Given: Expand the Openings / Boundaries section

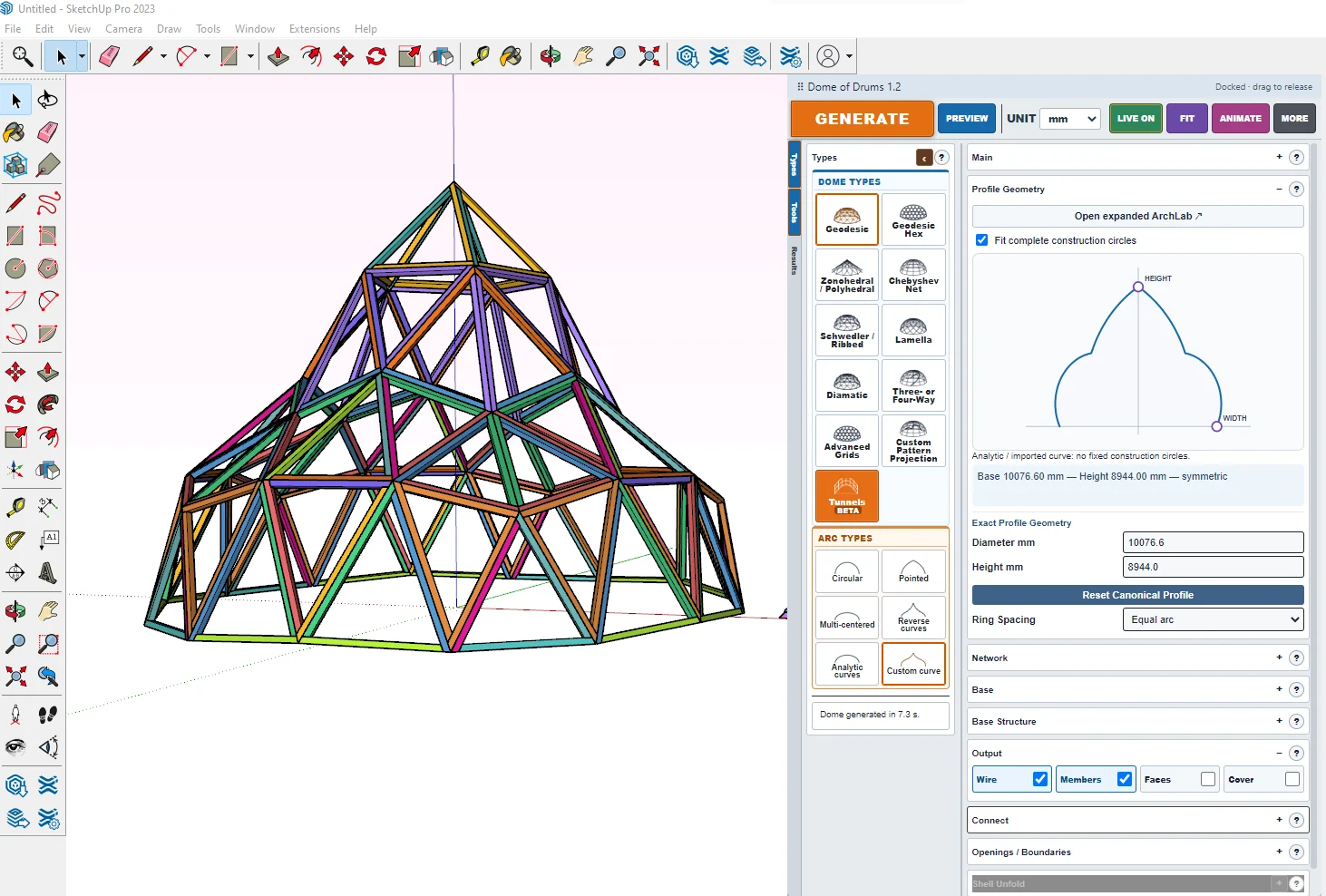Looking at the screenshot, I should point(1279,852).
